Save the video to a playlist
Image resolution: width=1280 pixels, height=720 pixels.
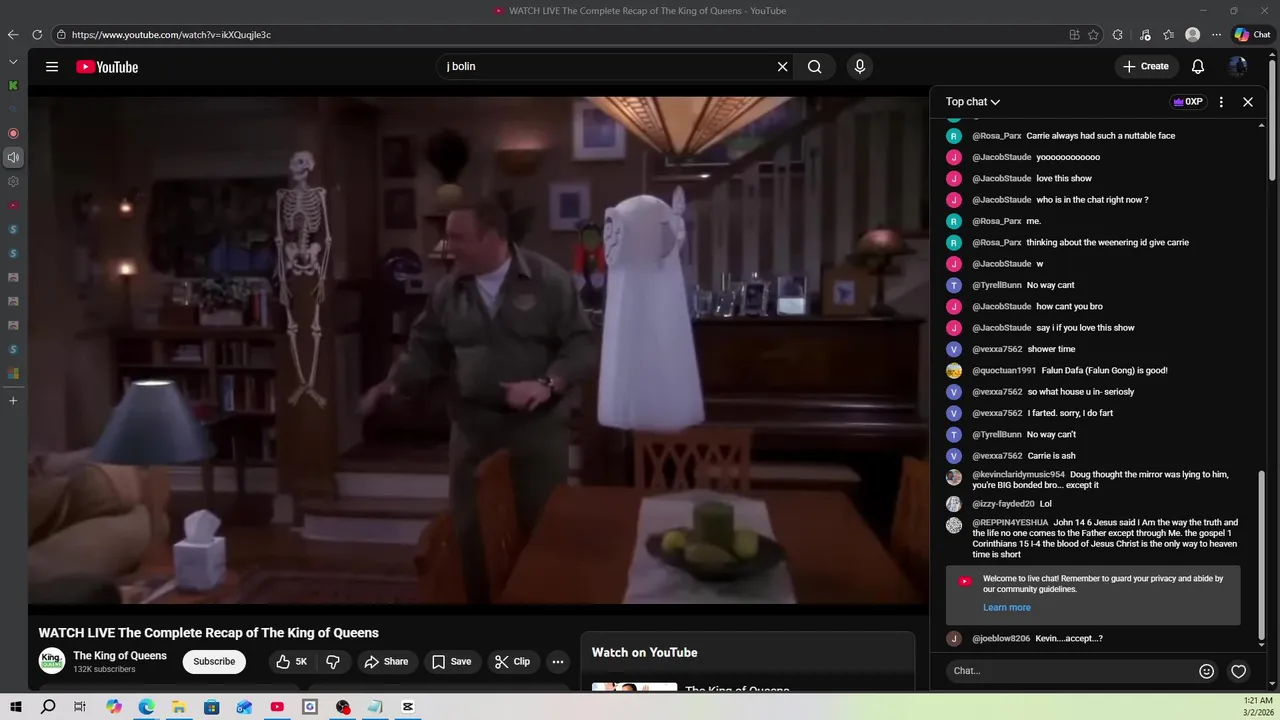(x=451, y=662)
